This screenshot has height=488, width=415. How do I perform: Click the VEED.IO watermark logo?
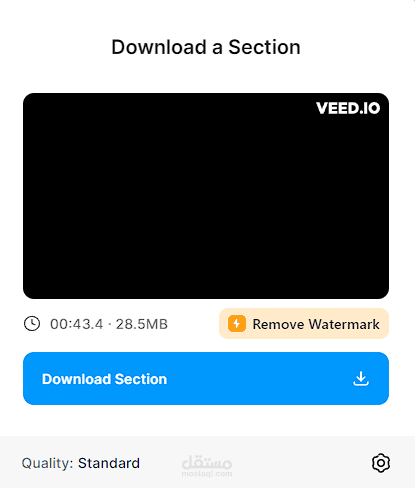pyautogui.click(x=348, y=108)
